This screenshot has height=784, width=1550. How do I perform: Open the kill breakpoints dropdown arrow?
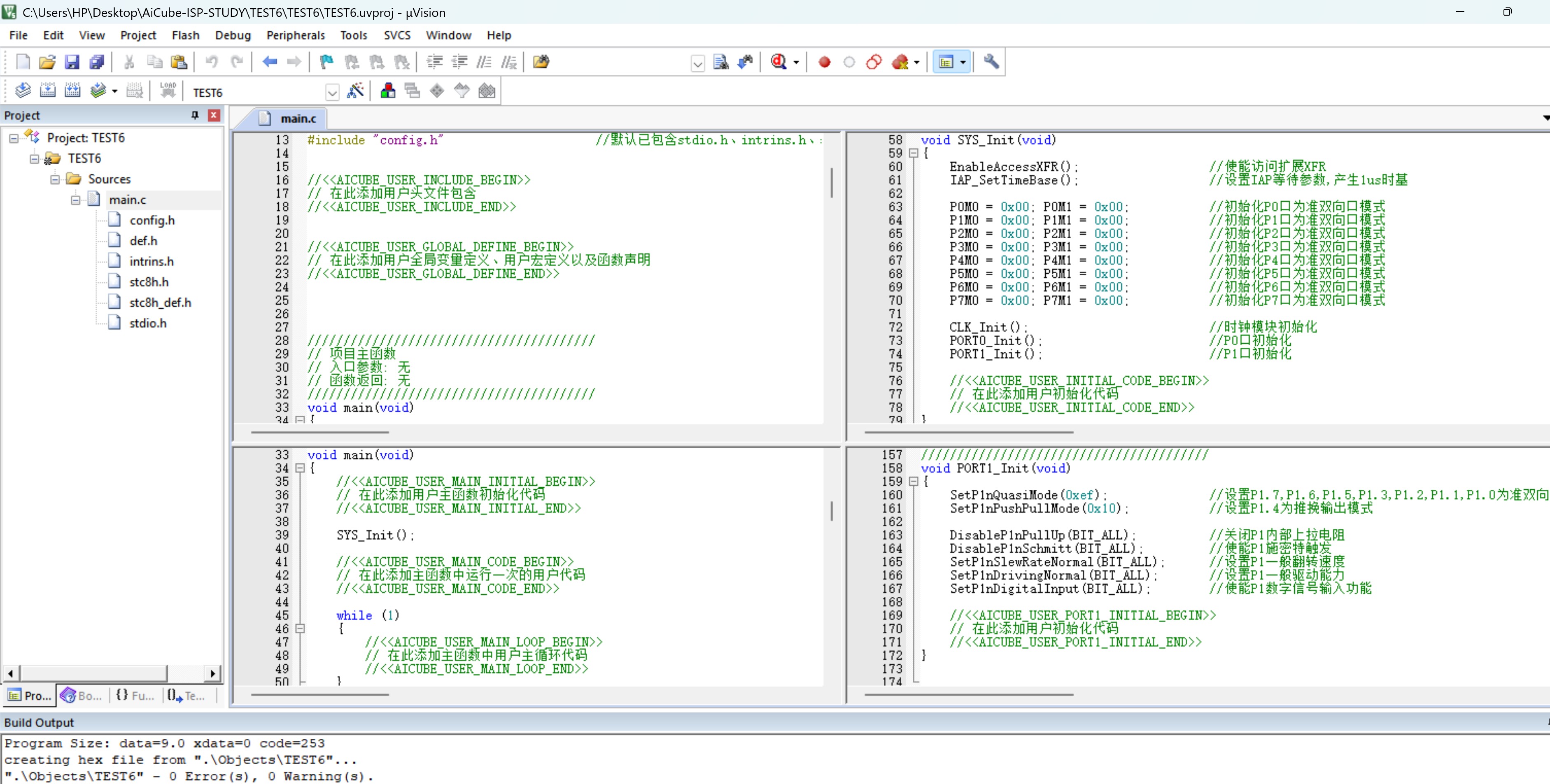(x=916, y=62)
